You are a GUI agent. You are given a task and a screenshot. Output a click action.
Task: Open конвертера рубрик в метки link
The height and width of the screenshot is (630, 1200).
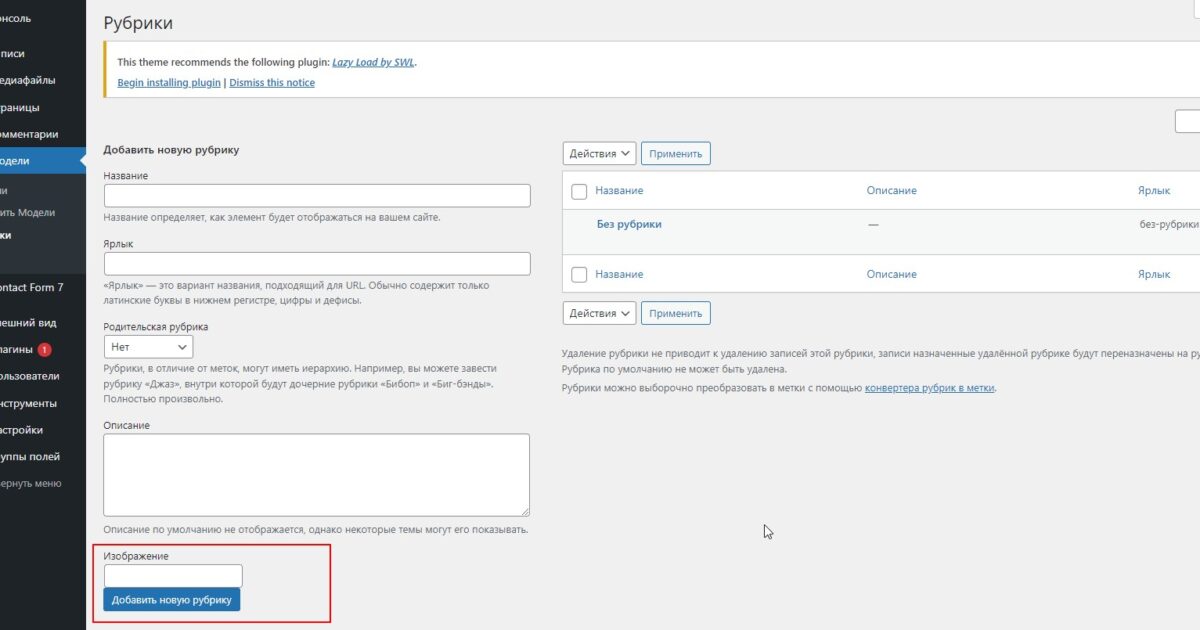930,388
